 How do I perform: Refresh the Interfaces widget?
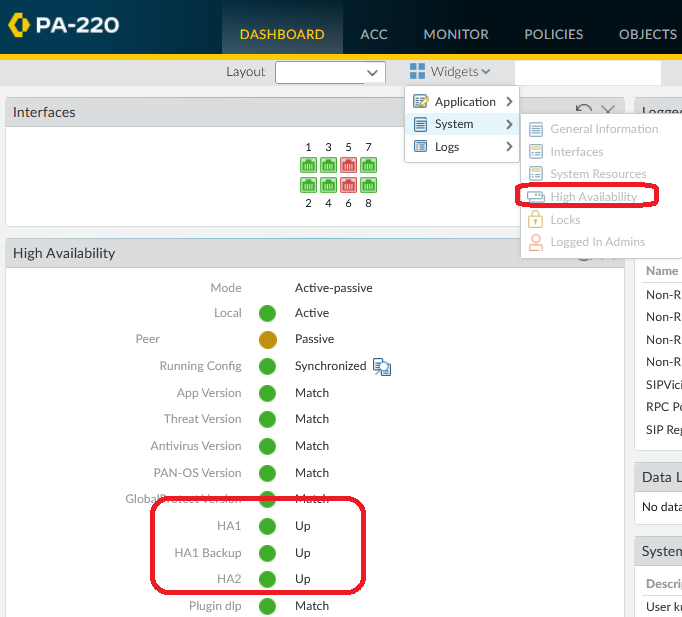pyautogui.click(x=584, y=111)
